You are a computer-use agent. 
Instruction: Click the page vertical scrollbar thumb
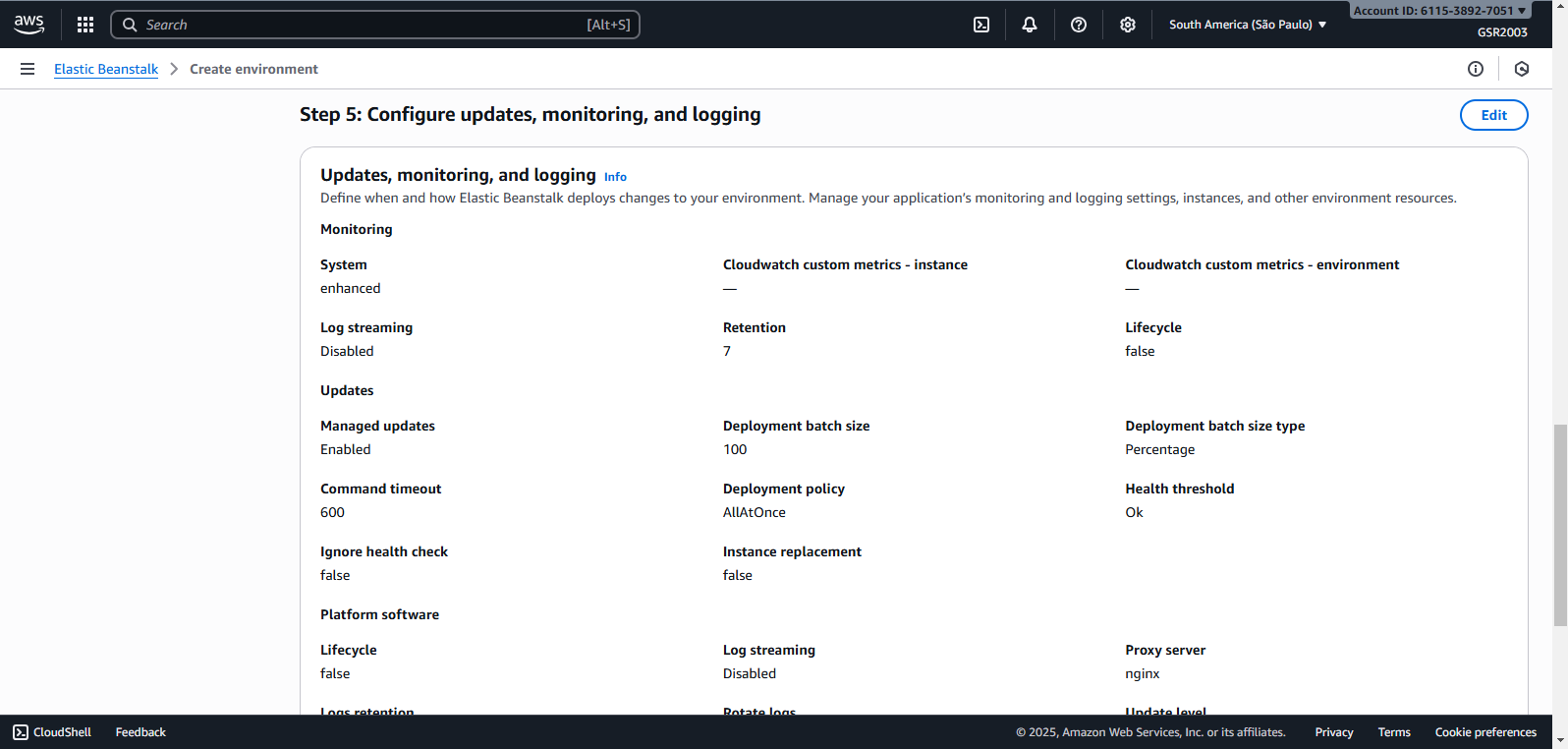point(1560,525)
